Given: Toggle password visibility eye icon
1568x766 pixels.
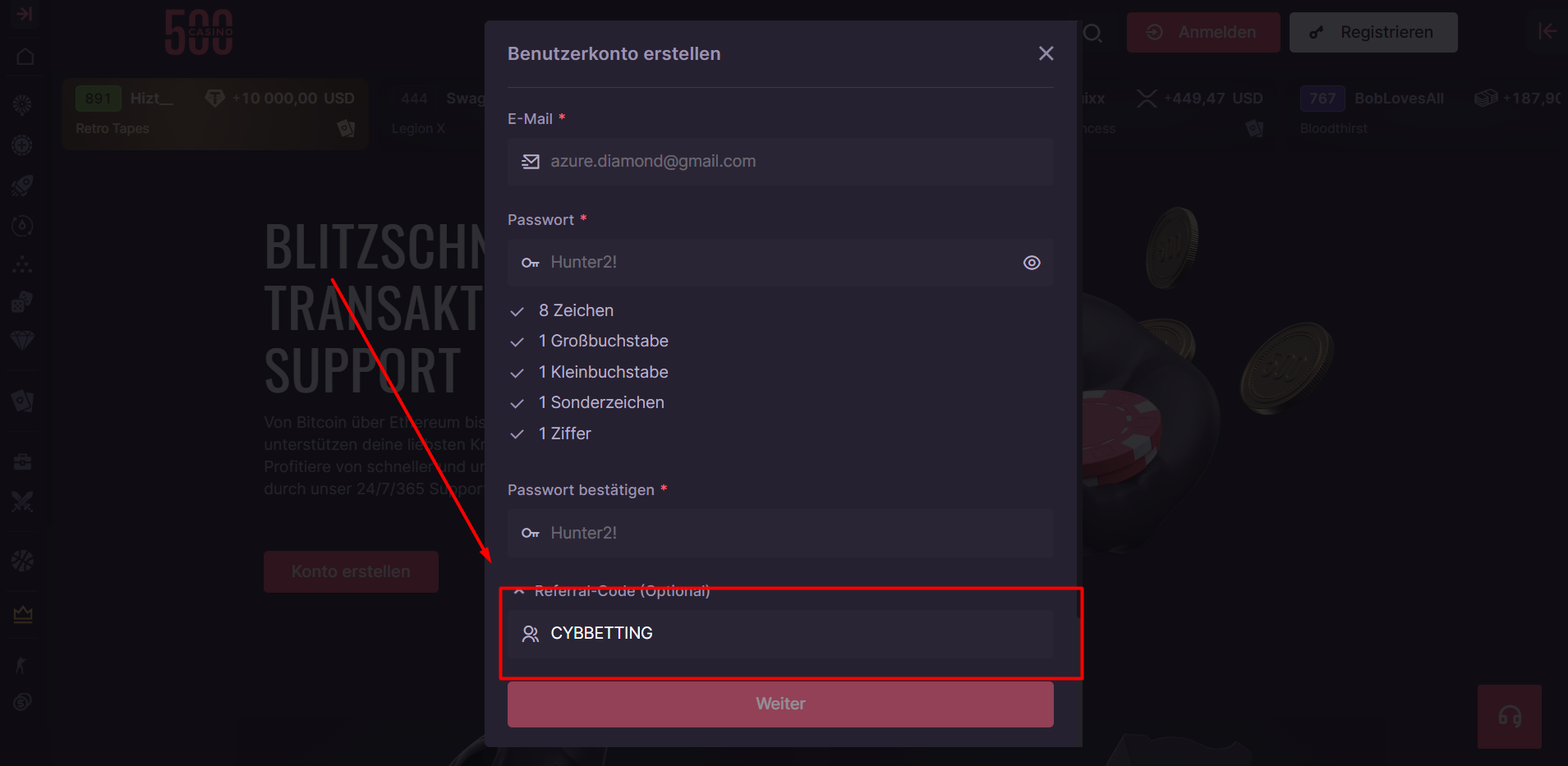Looking at the screenshot, I should tap(1032, 263).
